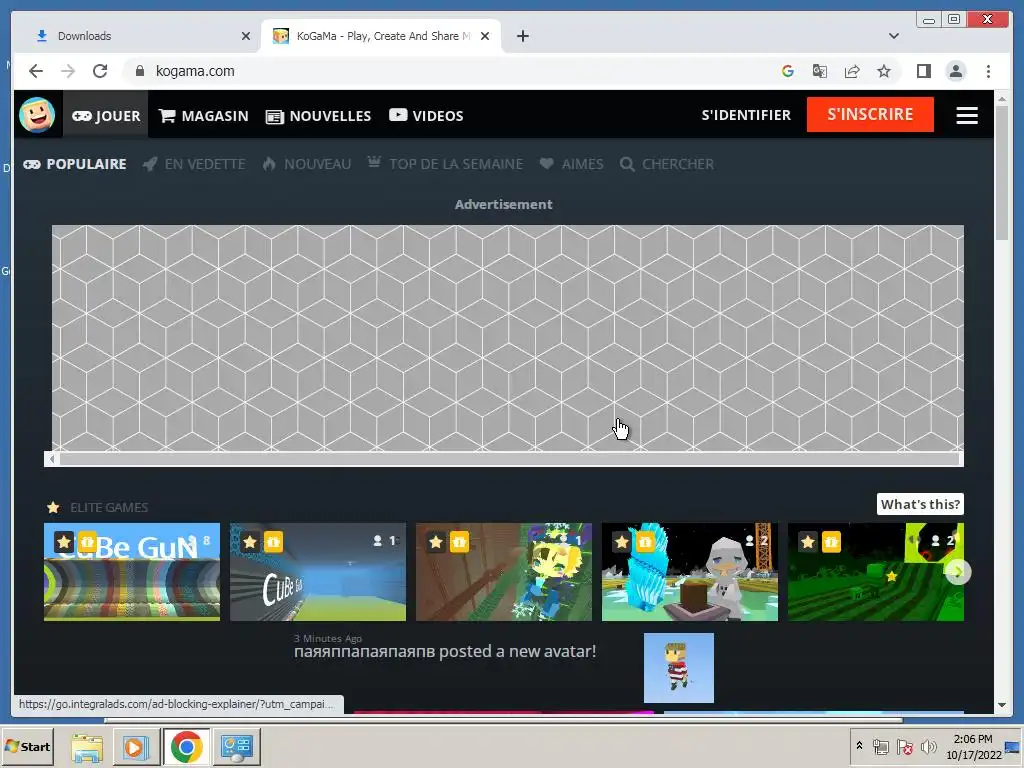
Task: Click the advertisement horizontal scrollbar track
Action: click(509, 459)
